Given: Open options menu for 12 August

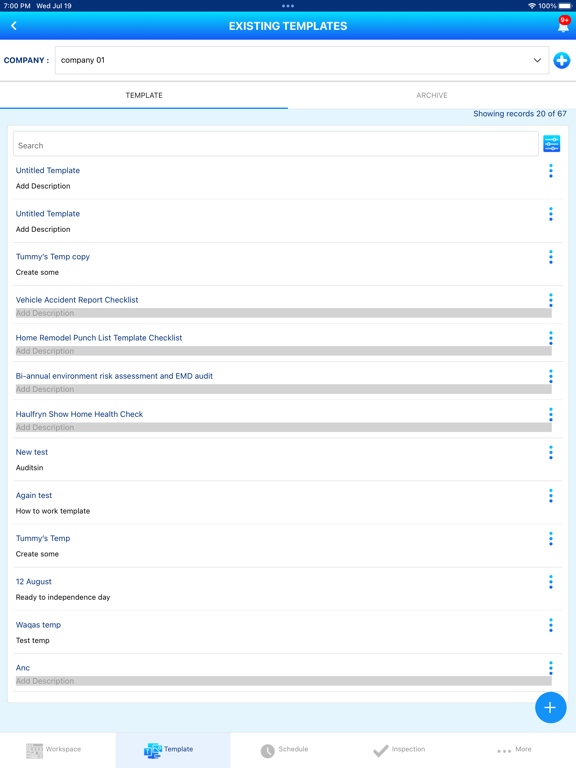Looking at the screenshot, I should tap(551, 582).
